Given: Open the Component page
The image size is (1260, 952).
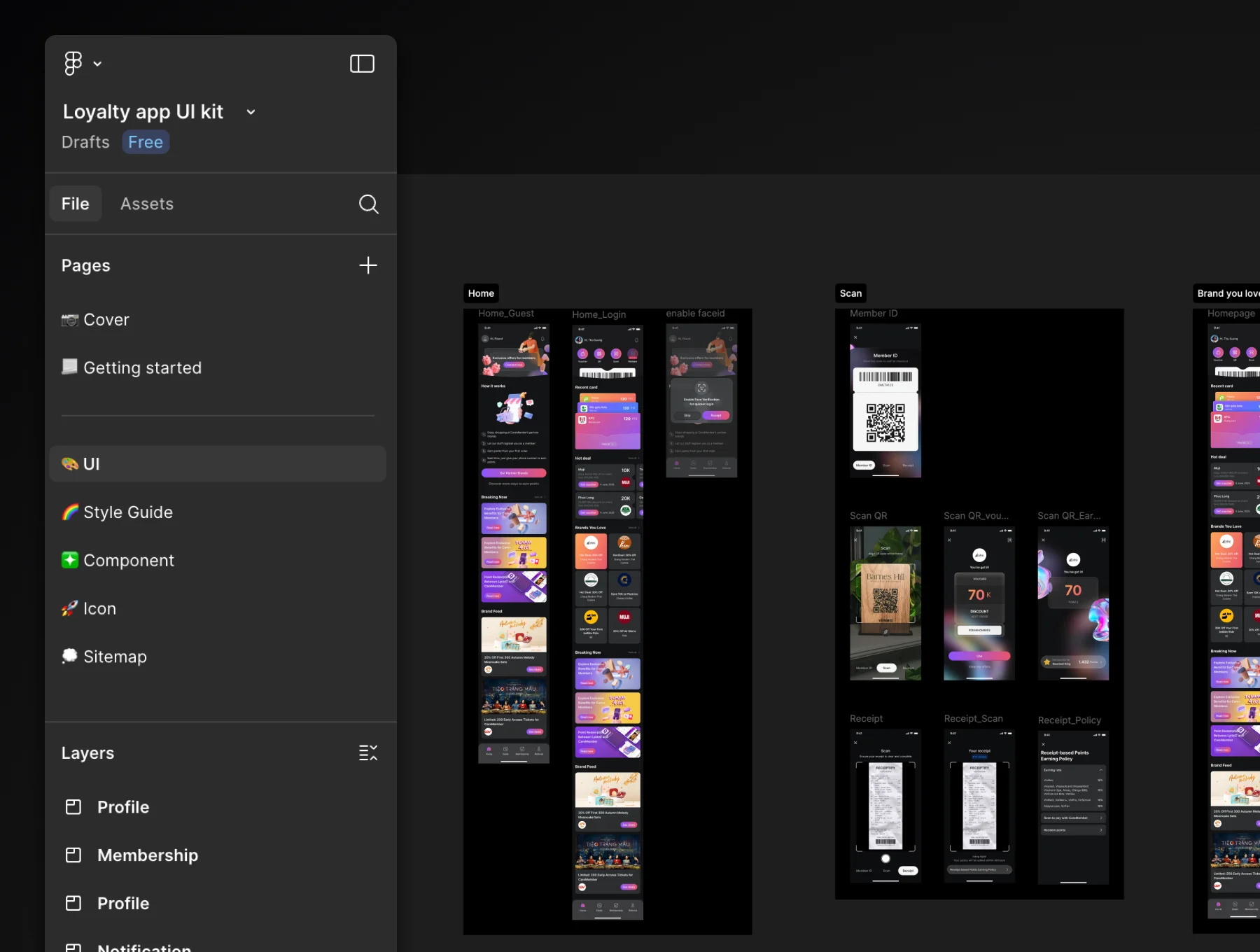Looking at the screenshot, I should [218, 561].
